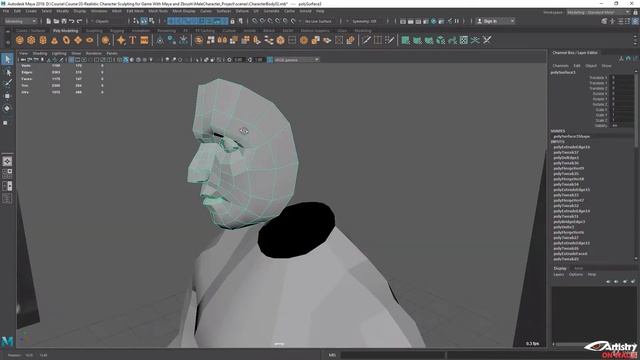The height and width of the screenshot is (360, 640).
Task: Open the Workspace Modeling - Standard dropdown
Action: tap(598, 13)
